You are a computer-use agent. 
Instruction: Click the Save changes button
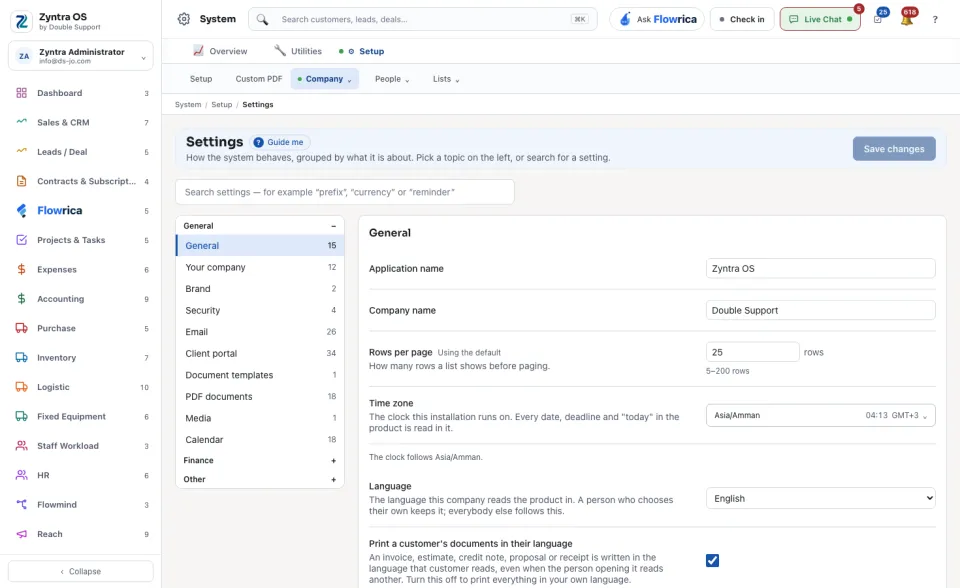[894, 149]
